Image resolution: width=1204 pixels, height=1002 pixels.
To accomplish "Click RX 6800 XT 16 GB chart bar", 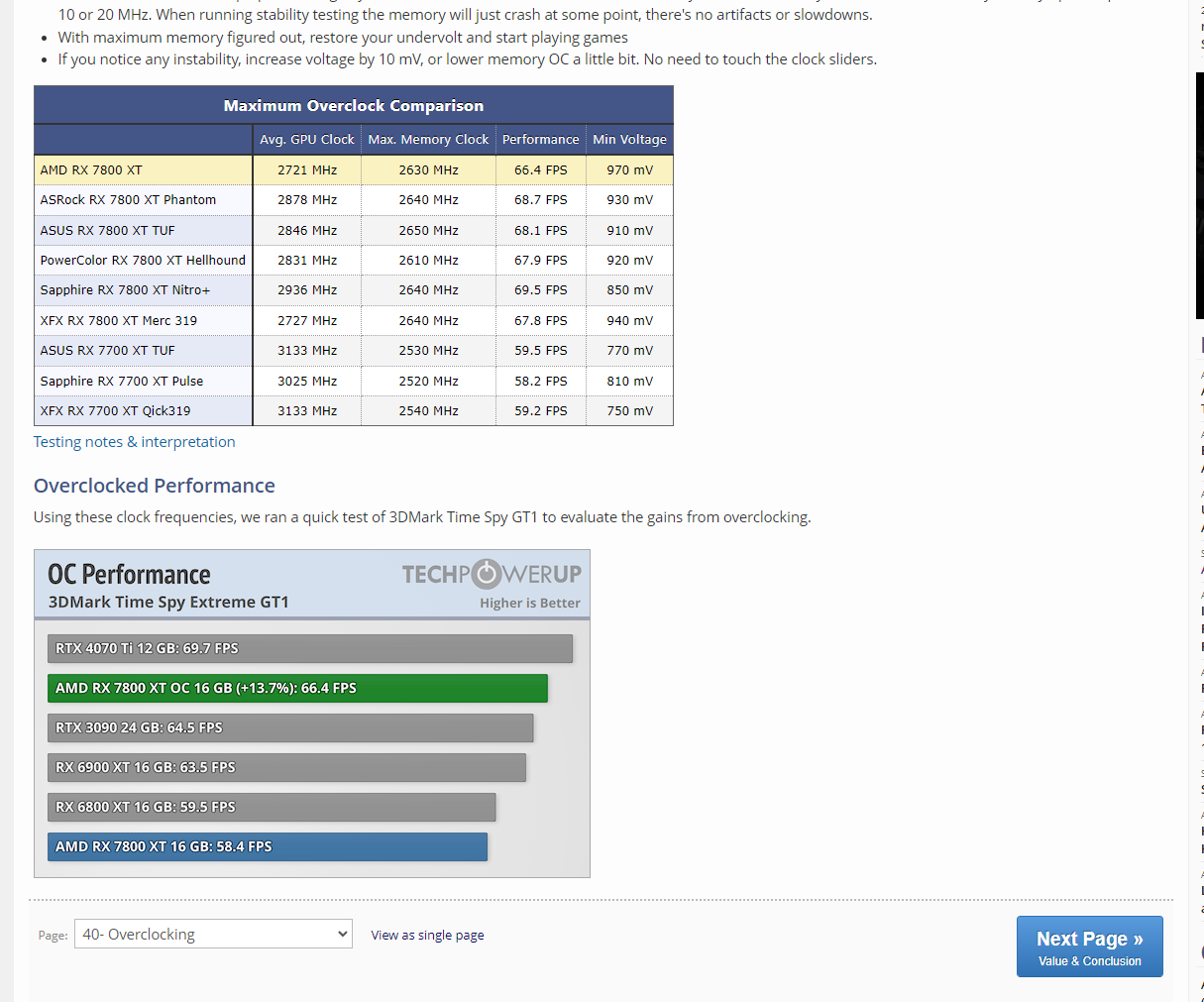I will click(x=272, y=807).
